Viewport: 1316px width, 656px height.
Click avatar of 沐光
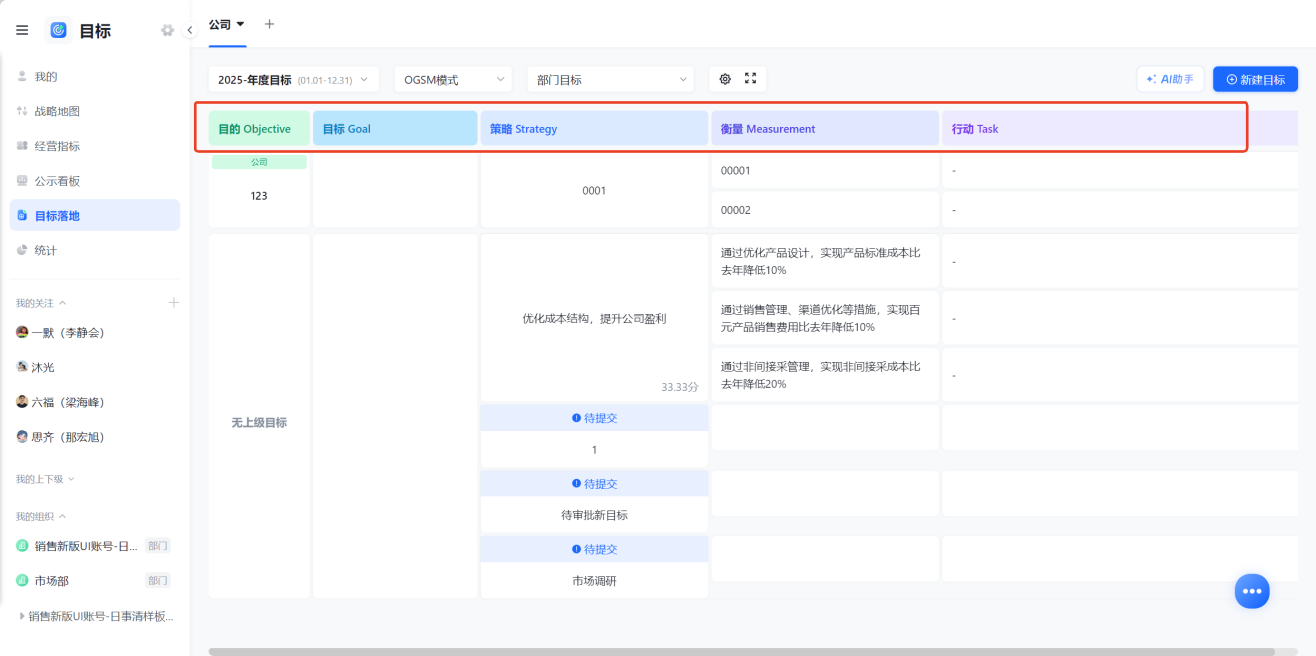click(x=22, y=367)
